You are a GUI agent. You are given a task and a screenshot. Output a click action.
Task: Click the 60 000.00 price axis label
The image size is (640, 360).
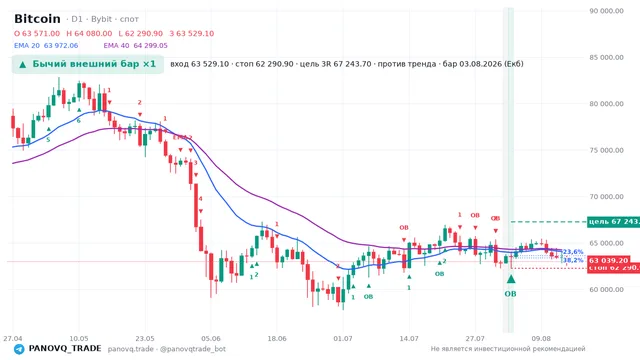tap(607, 290)
